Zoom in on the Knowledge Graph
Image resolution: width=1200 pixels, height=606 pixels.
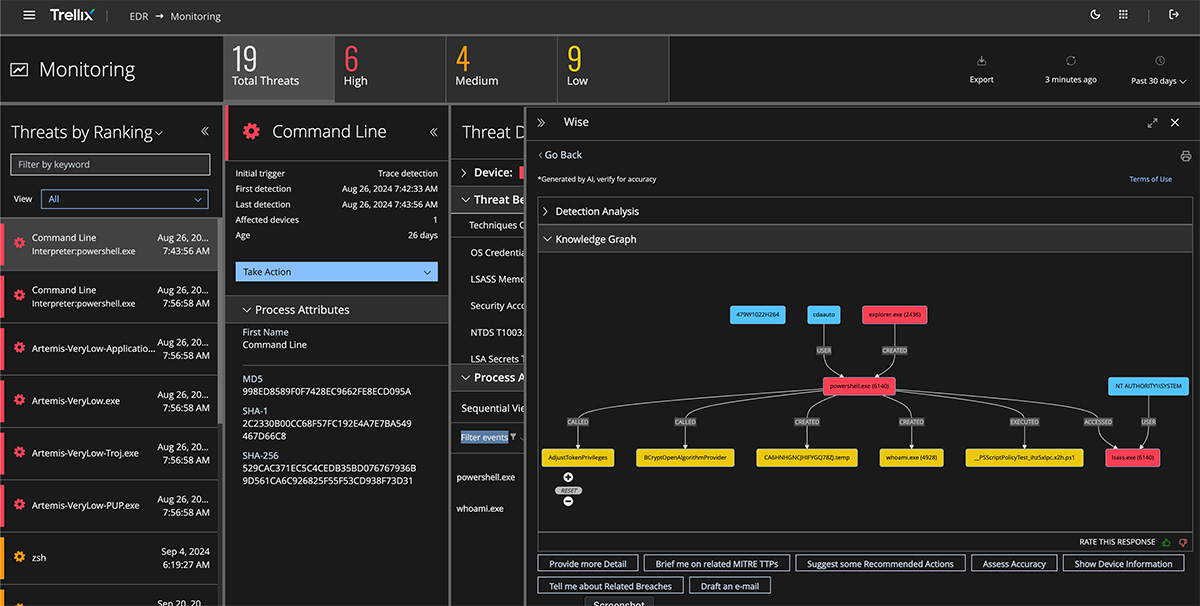[x=568, y=477]
